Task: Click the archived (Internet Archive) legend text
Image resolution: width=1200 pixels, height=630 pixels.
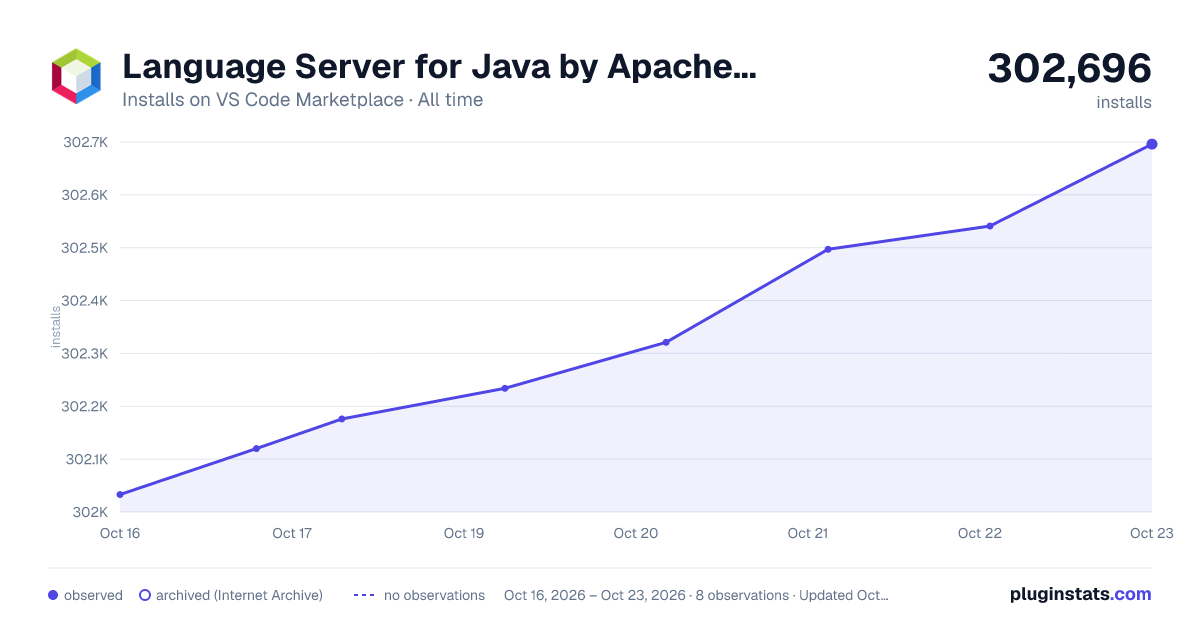Action: (239, 595)
